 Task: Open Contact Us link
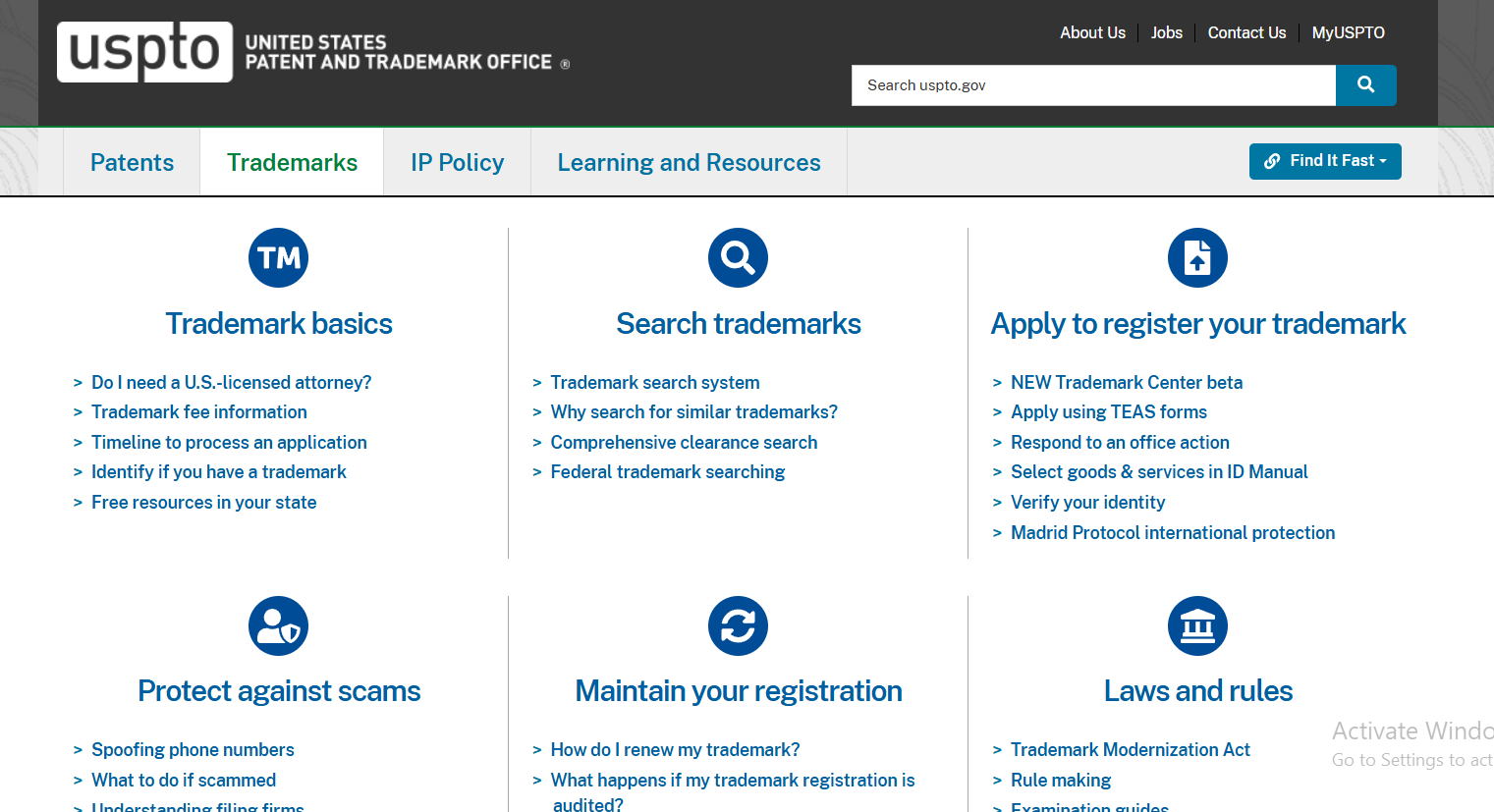point(1246,32)
